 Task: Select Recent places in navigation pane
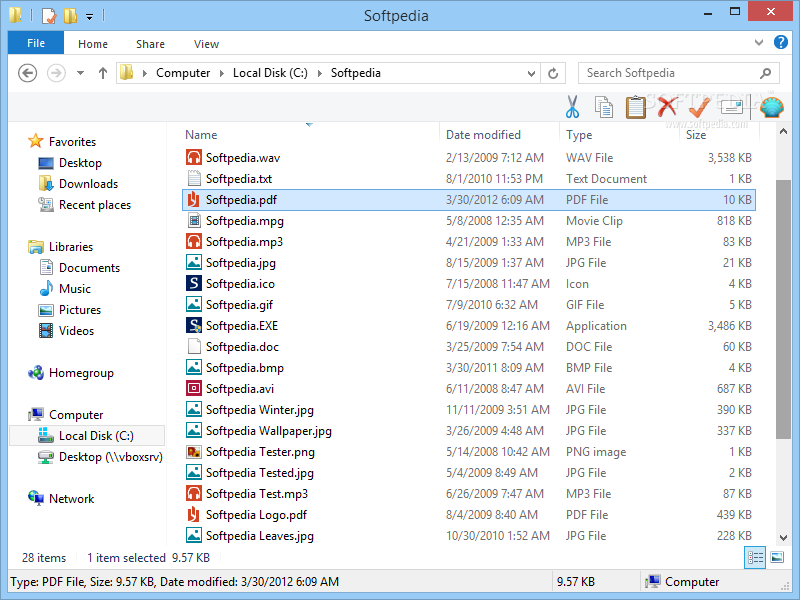[94, 205]
